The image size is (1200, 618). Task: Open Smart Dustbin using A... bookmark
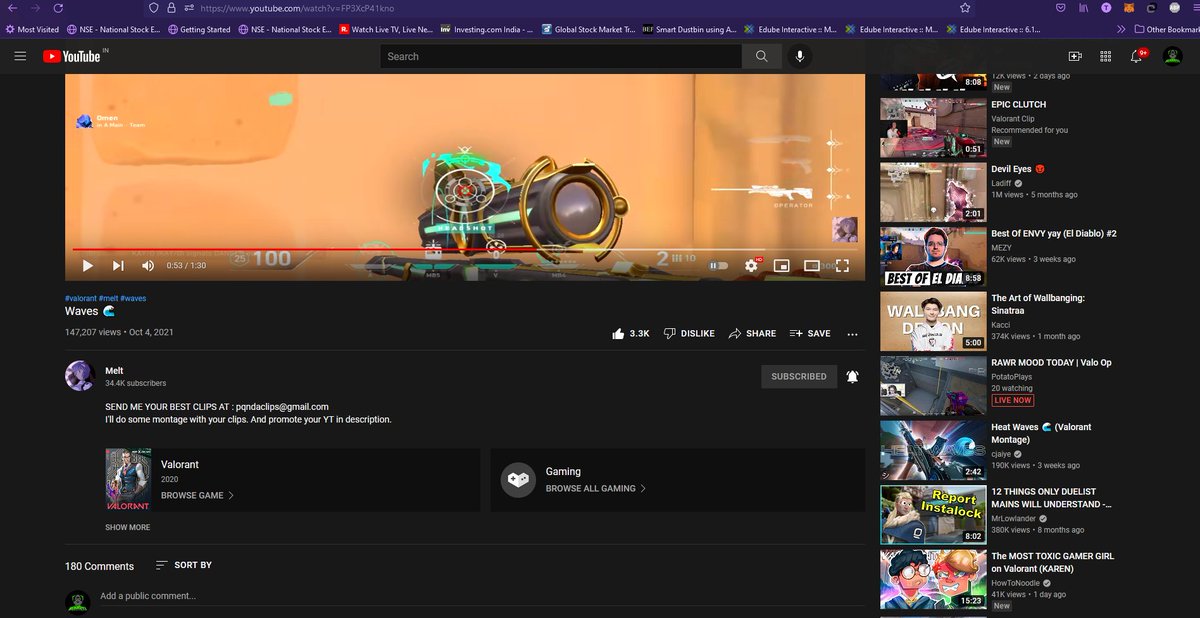[689, 29]
